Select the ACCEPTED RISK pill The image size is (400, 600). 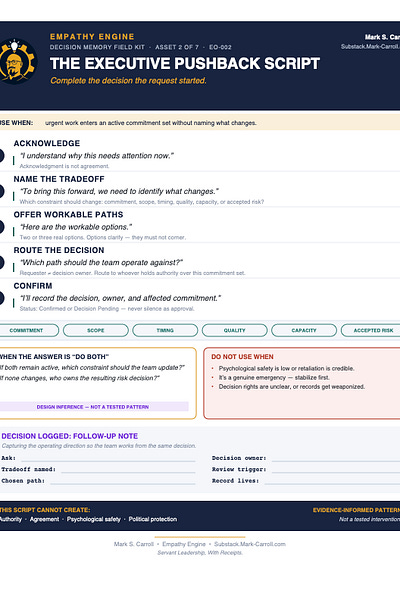[x=371, y=330]
